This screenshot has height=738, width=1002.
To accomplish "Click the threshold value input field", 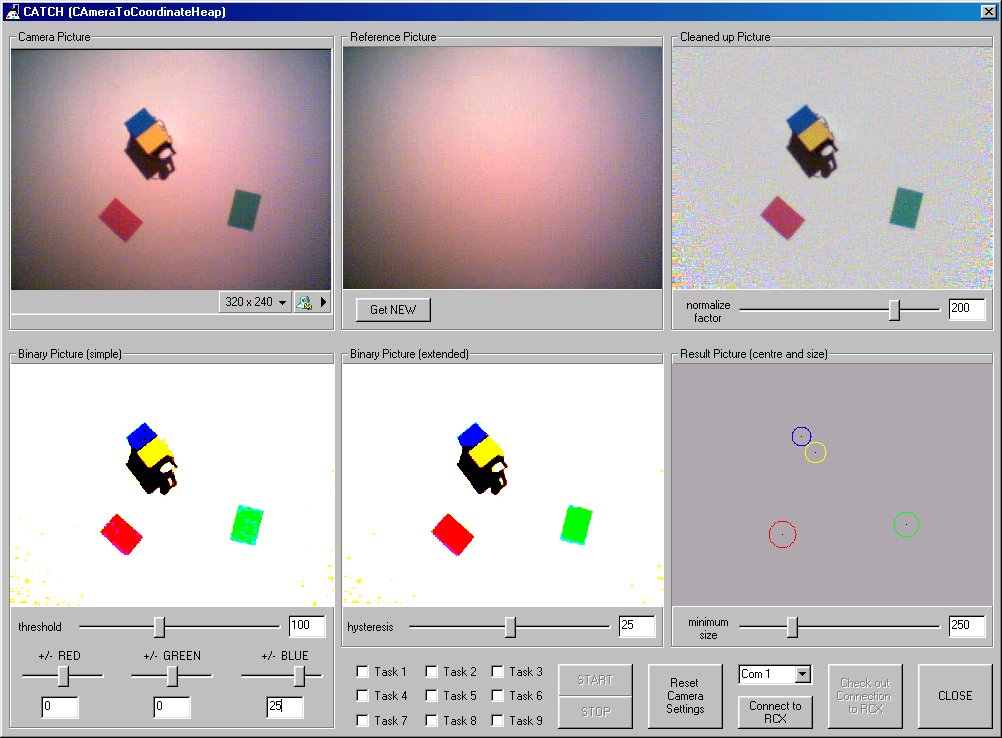I will [307, 627].
